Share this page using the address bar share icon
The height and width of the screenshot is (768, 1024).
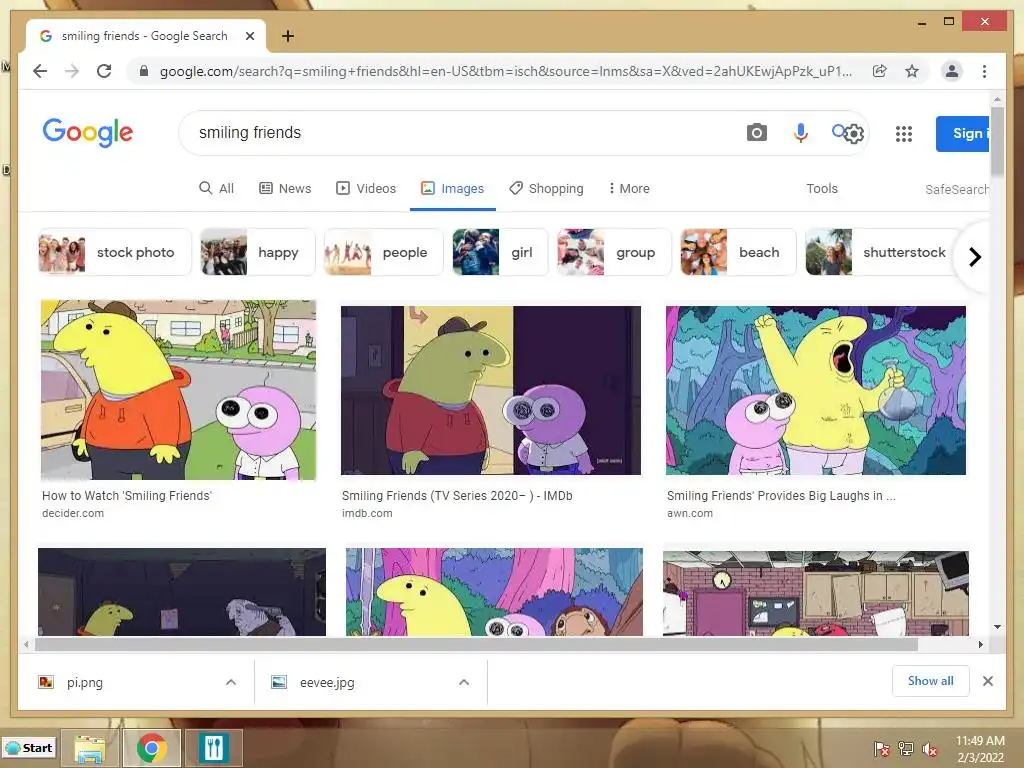880,71
